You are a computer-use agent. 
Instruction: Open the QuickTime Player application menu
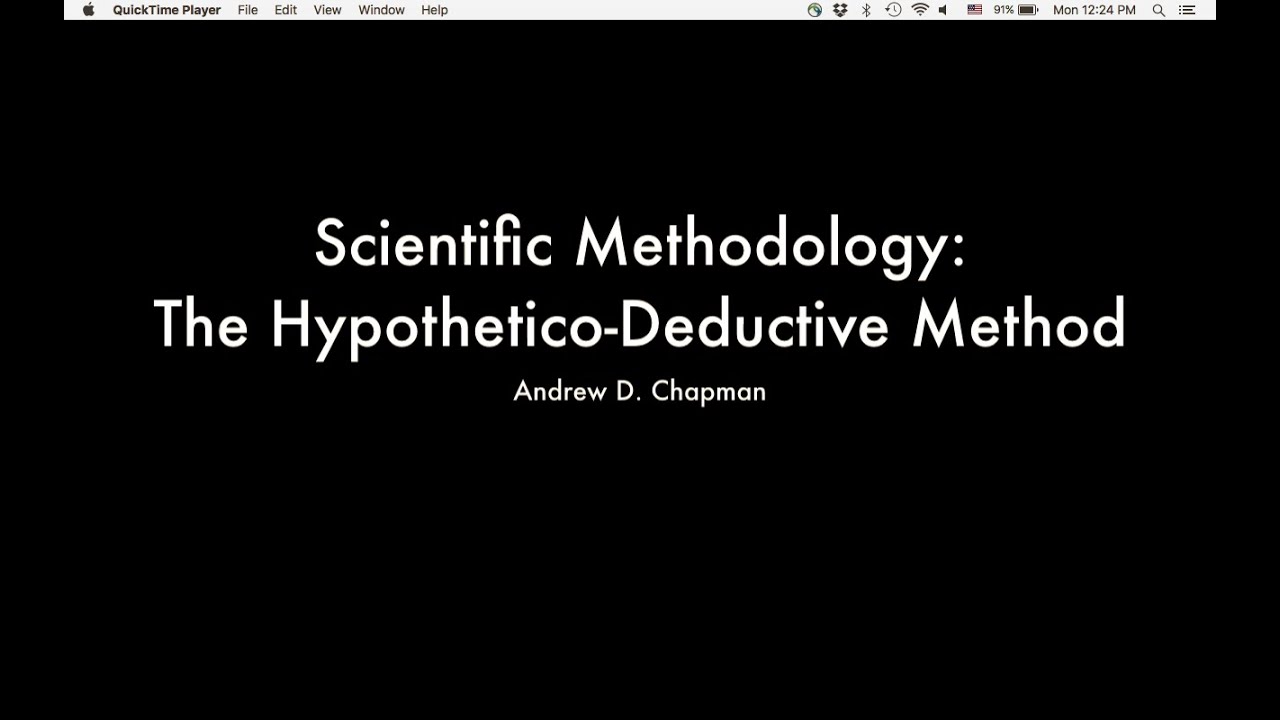(166, 10)
